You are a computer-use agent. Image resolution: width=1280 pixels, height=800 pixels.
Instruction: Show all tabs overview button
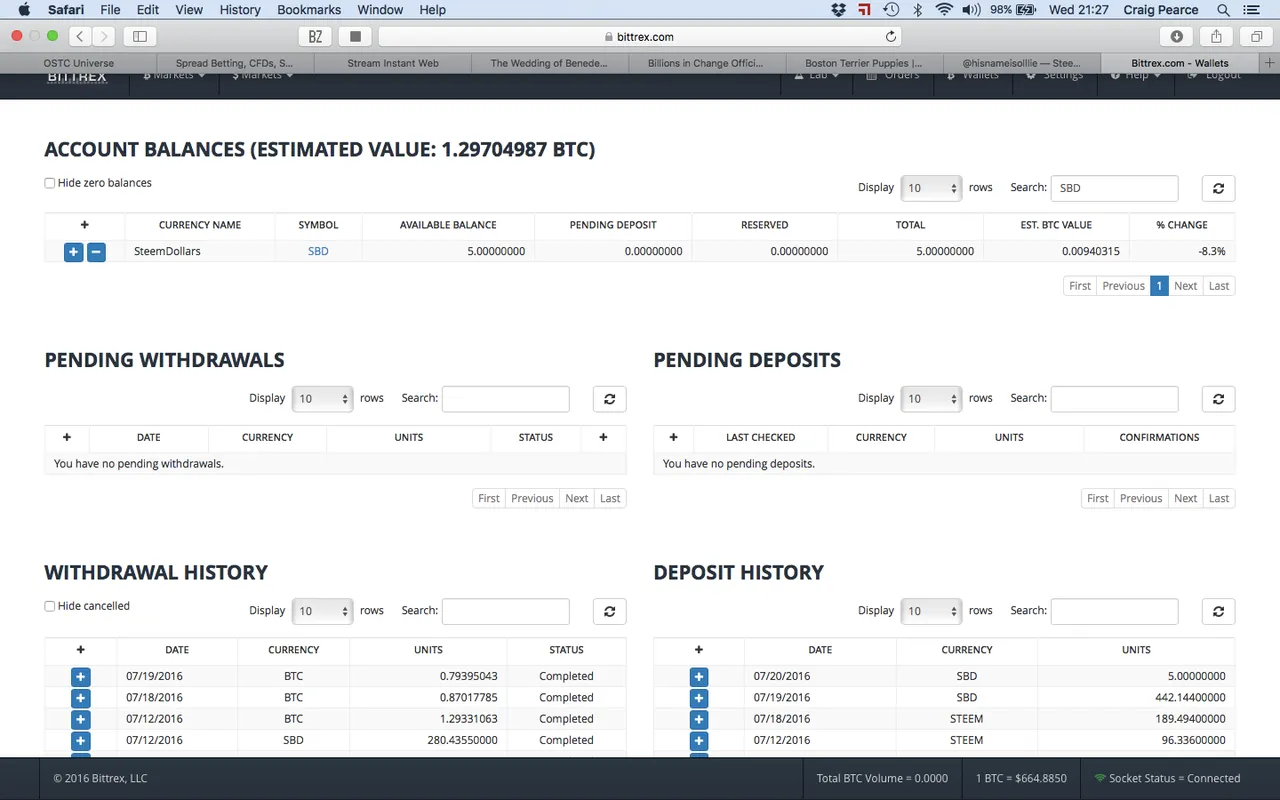click(x=1255, y=36)
